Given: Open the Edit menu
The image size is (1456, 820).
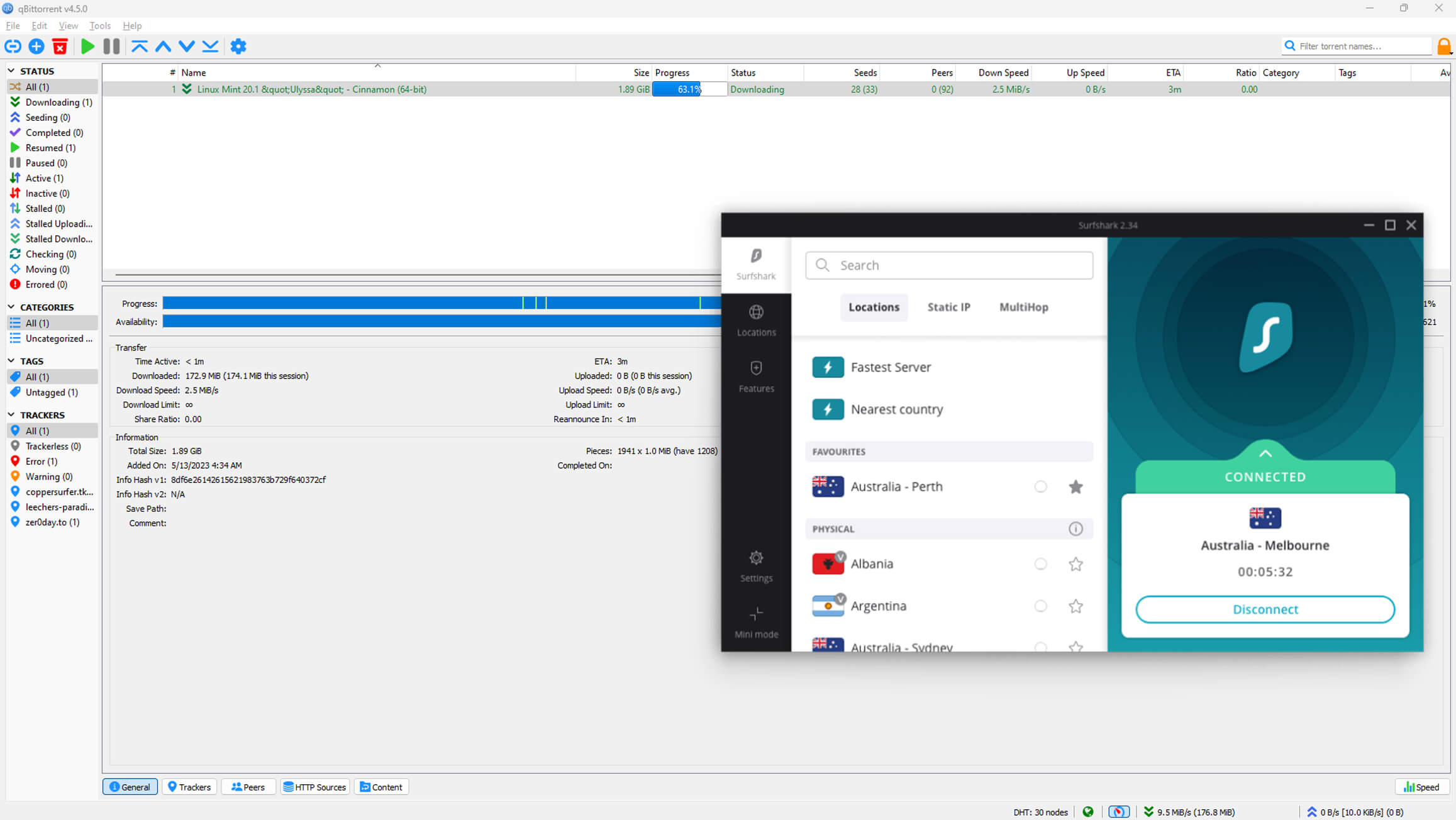Looking at the screenshot, I should point(39,26).
